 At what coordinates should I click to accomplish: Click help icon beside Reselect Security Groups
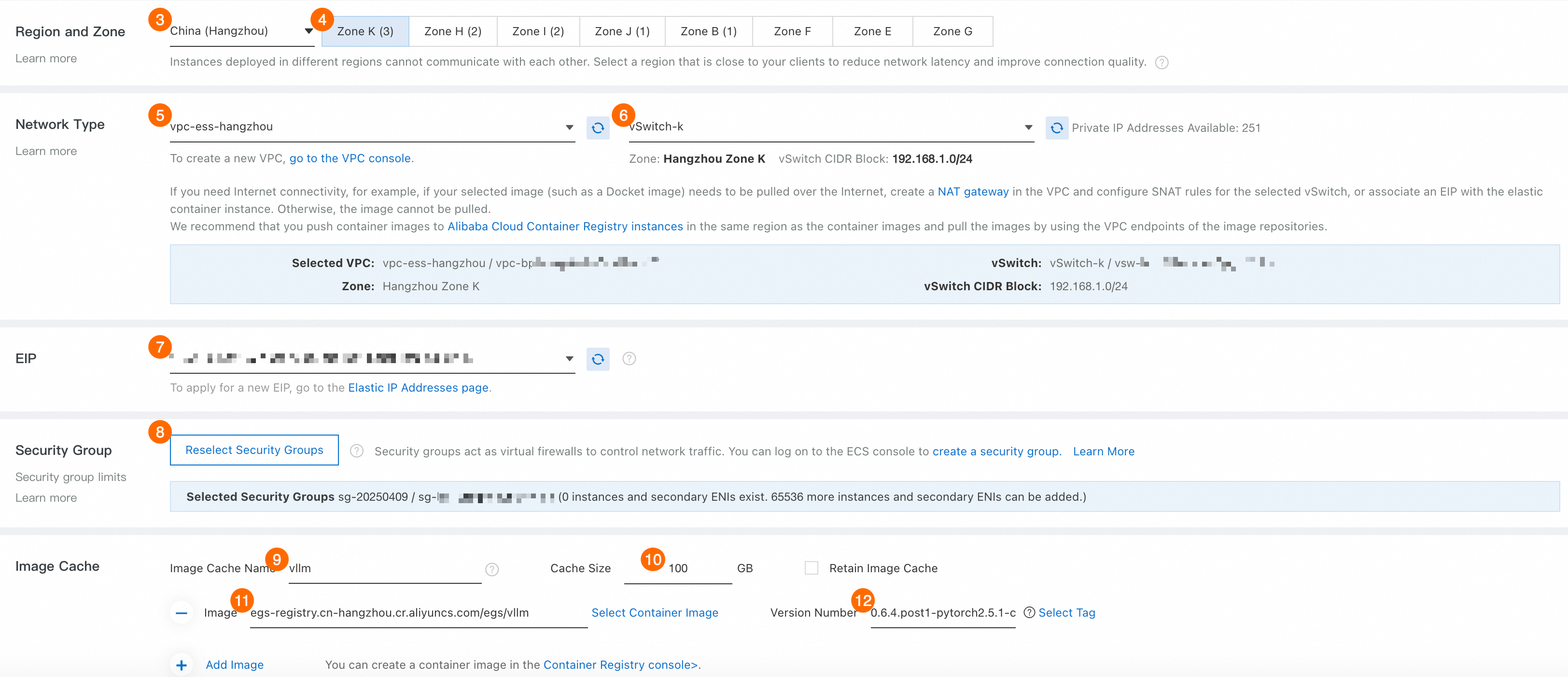357,451
